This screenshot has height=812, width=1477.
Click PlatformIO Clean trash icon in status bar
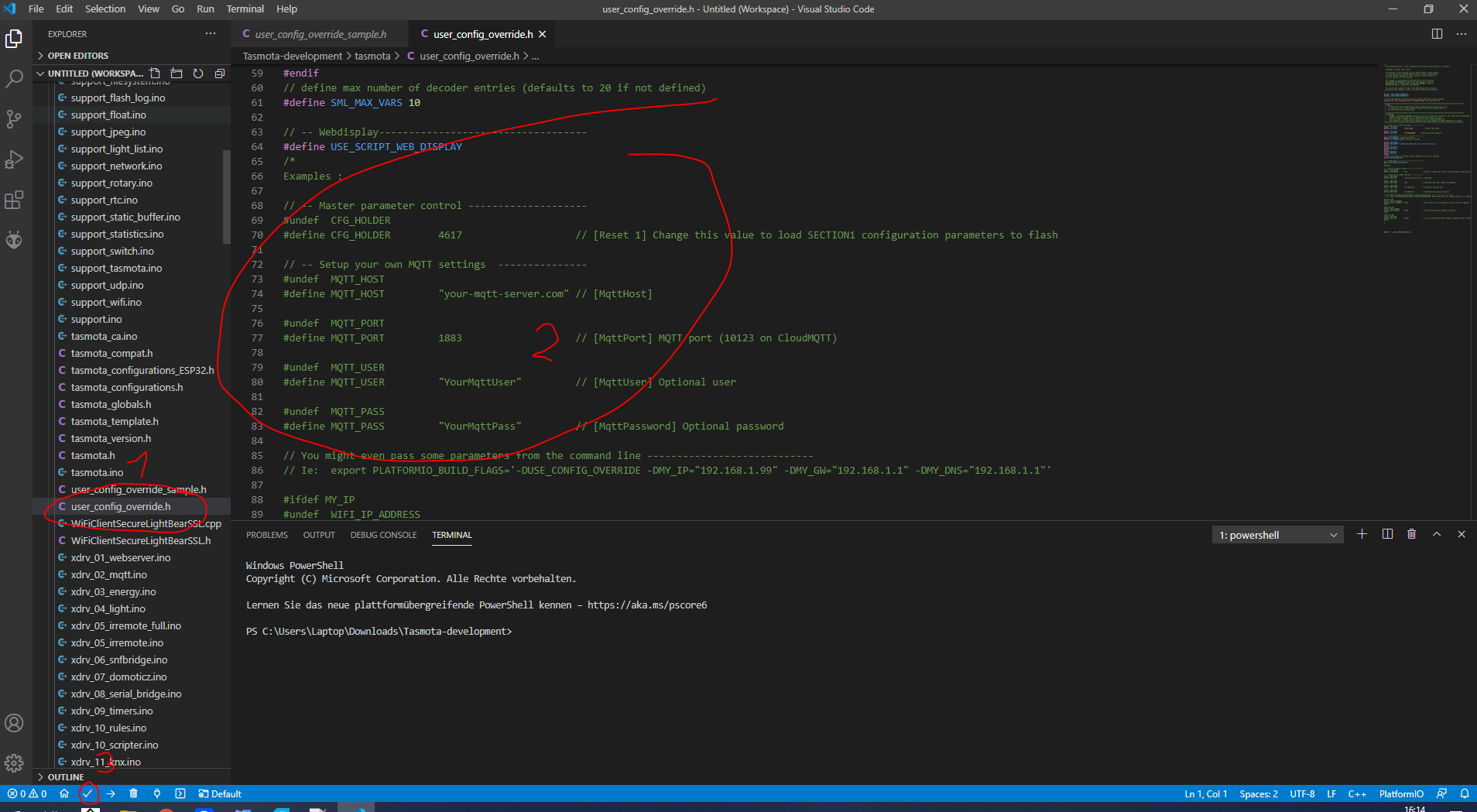tap(134, 793)
